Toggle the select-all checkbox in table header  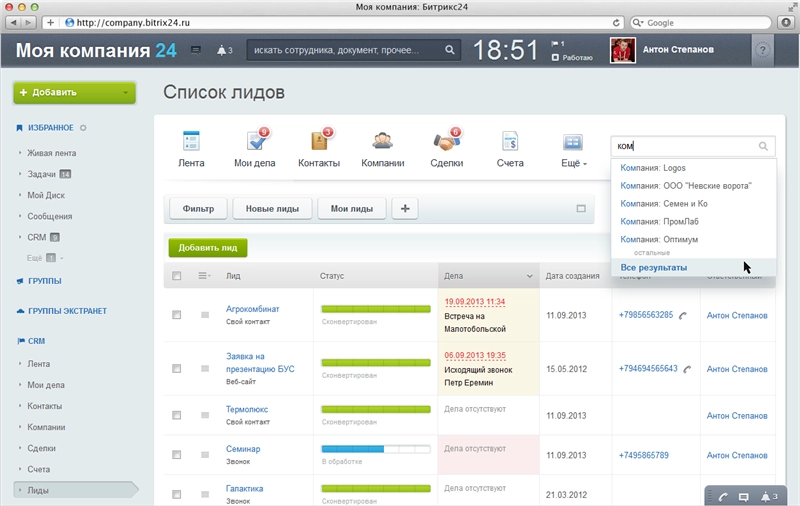[177, 276]
